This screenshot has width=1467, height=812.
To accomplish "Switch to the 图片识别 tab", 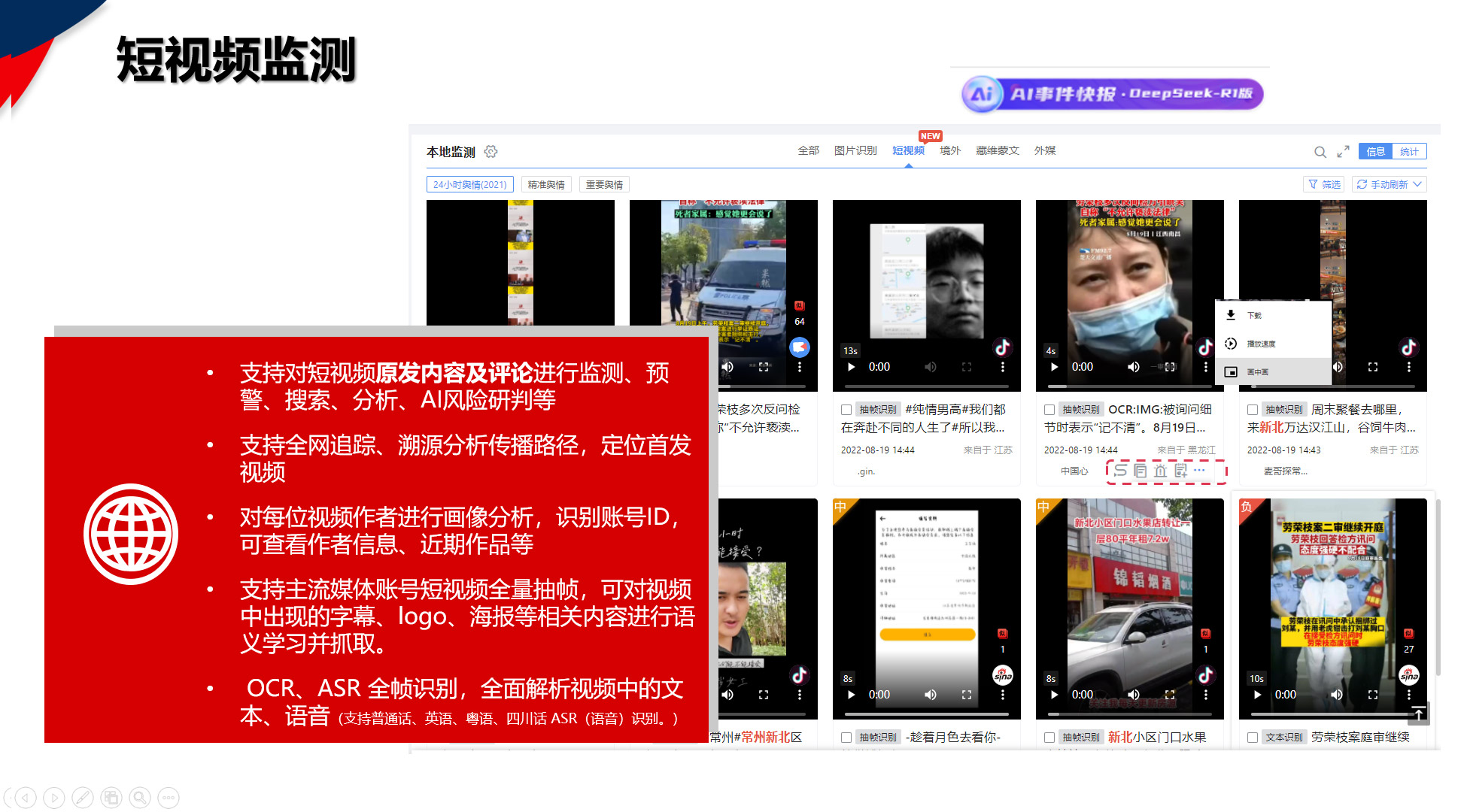I will [855, 150].
